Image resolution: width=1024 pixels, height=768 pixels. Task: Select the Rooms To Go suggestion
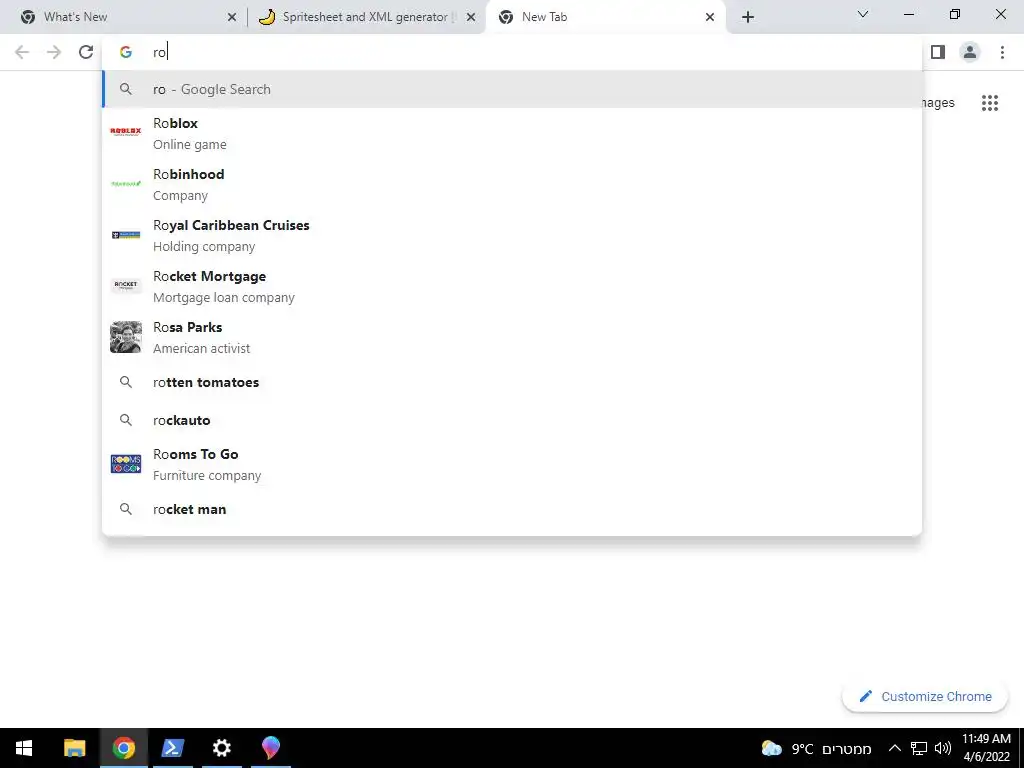tap(512, 464)
